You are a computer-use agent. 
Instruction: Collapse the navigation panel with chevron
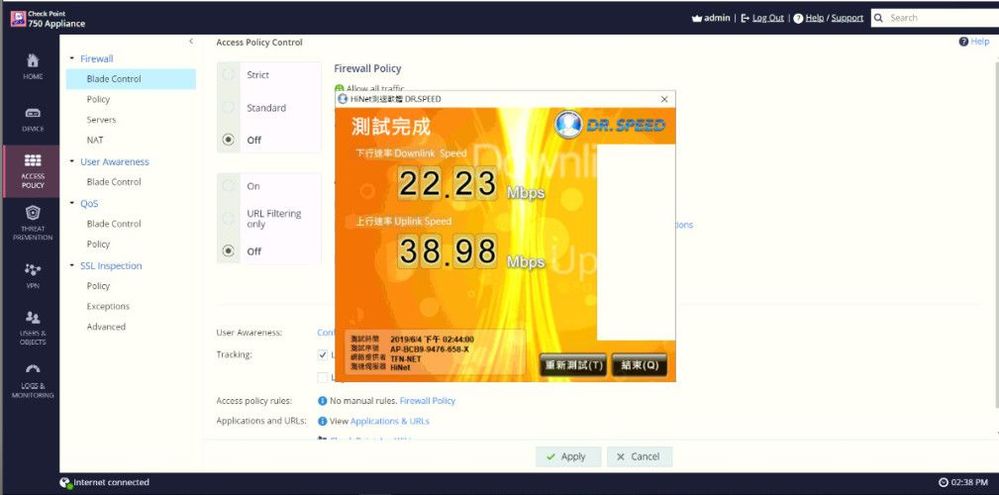190,41
